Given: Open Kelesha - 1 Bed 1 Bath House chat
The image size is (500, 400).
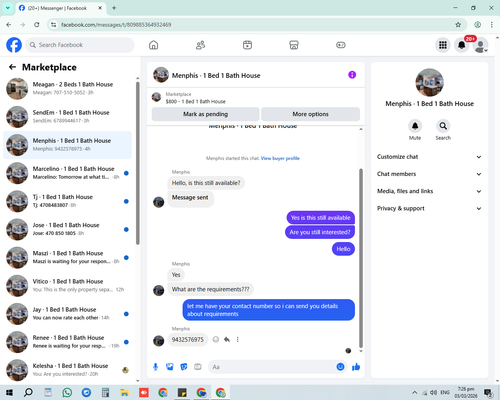Looking at the screenshot, I should 68,370.
